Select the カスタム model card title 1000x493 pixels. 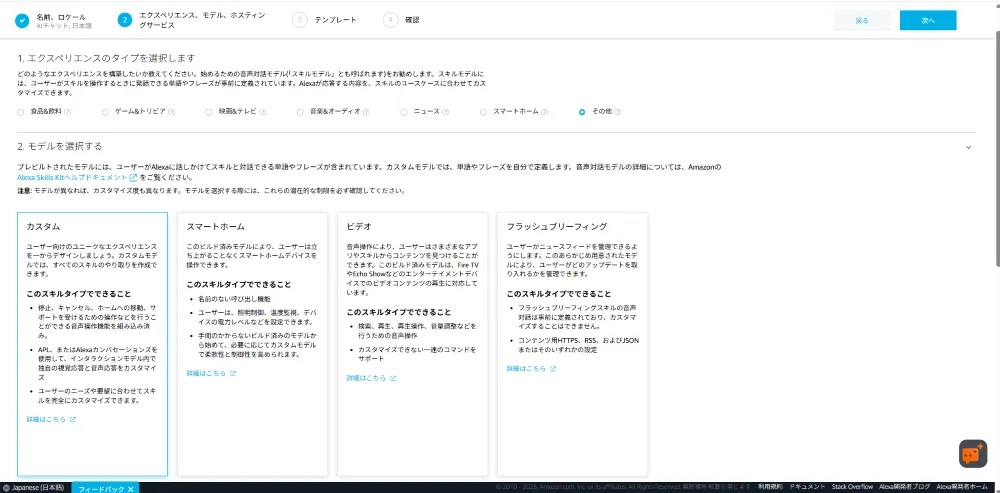point(43,226)
